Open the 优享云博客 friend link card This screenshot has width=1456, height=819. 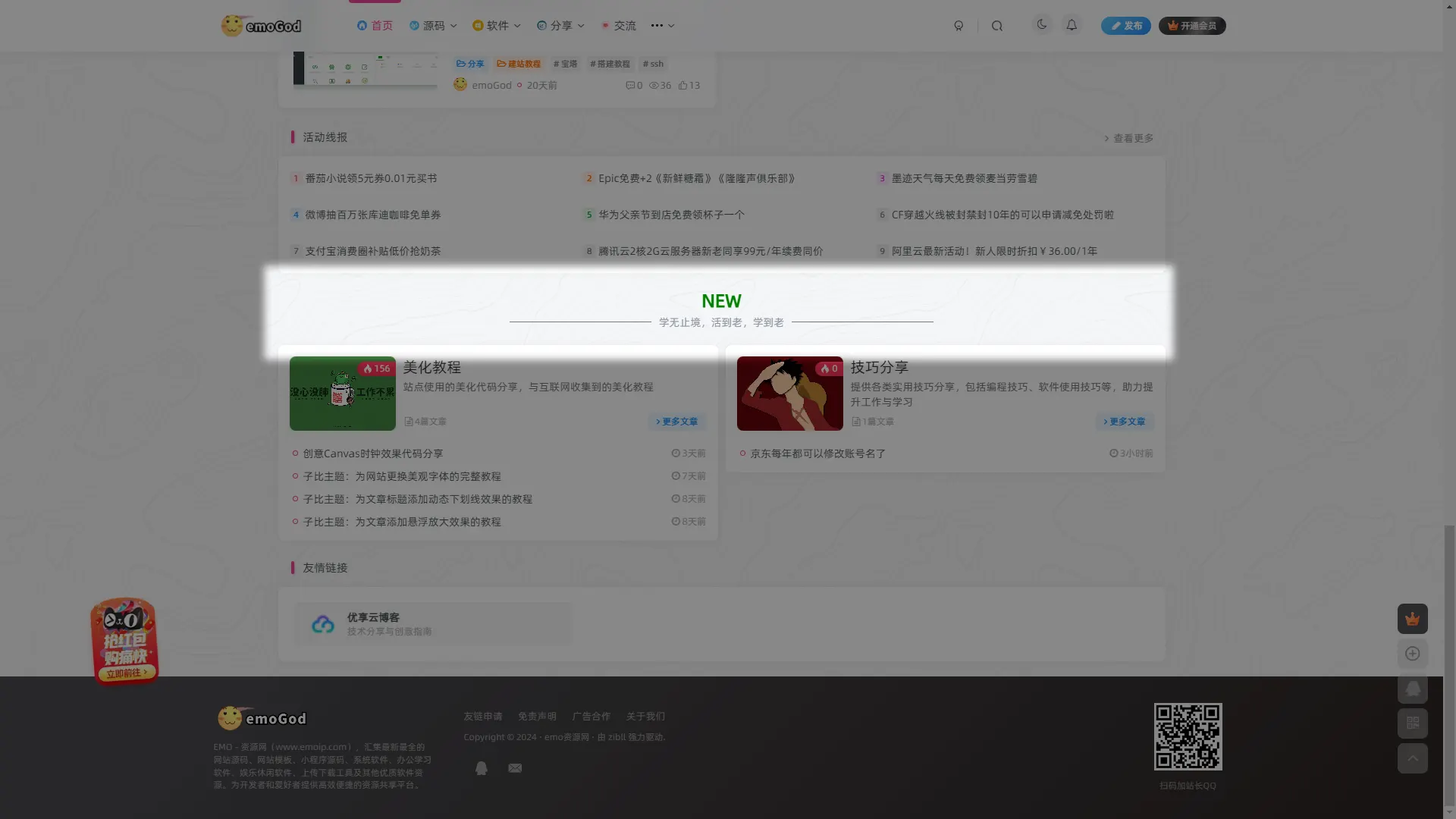tap(432, 624)
